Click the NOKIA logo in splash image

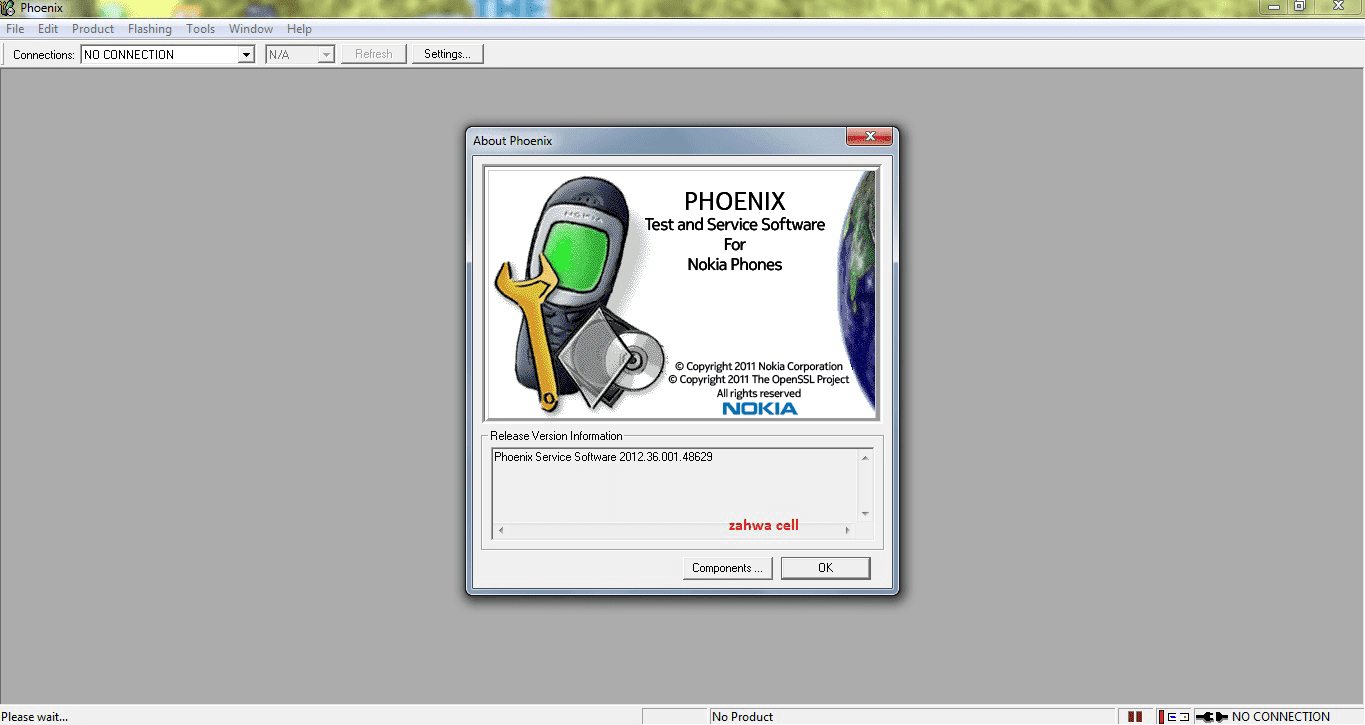coord(760,408)
